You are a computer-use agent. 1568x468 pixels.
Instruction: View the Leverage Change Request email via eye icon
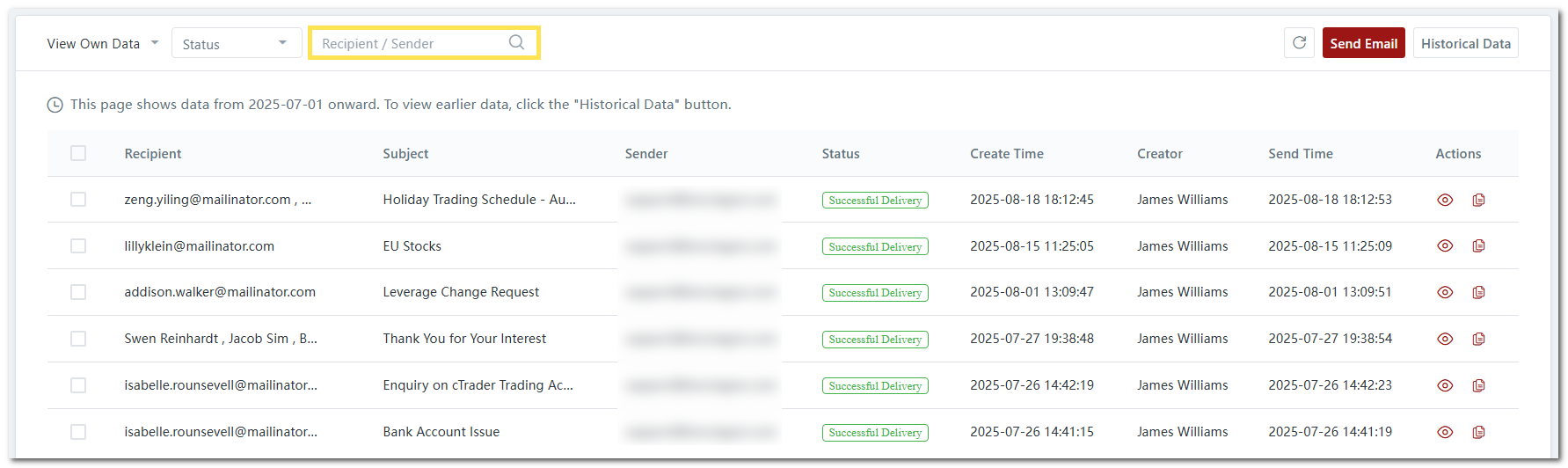pos(1444,292)
